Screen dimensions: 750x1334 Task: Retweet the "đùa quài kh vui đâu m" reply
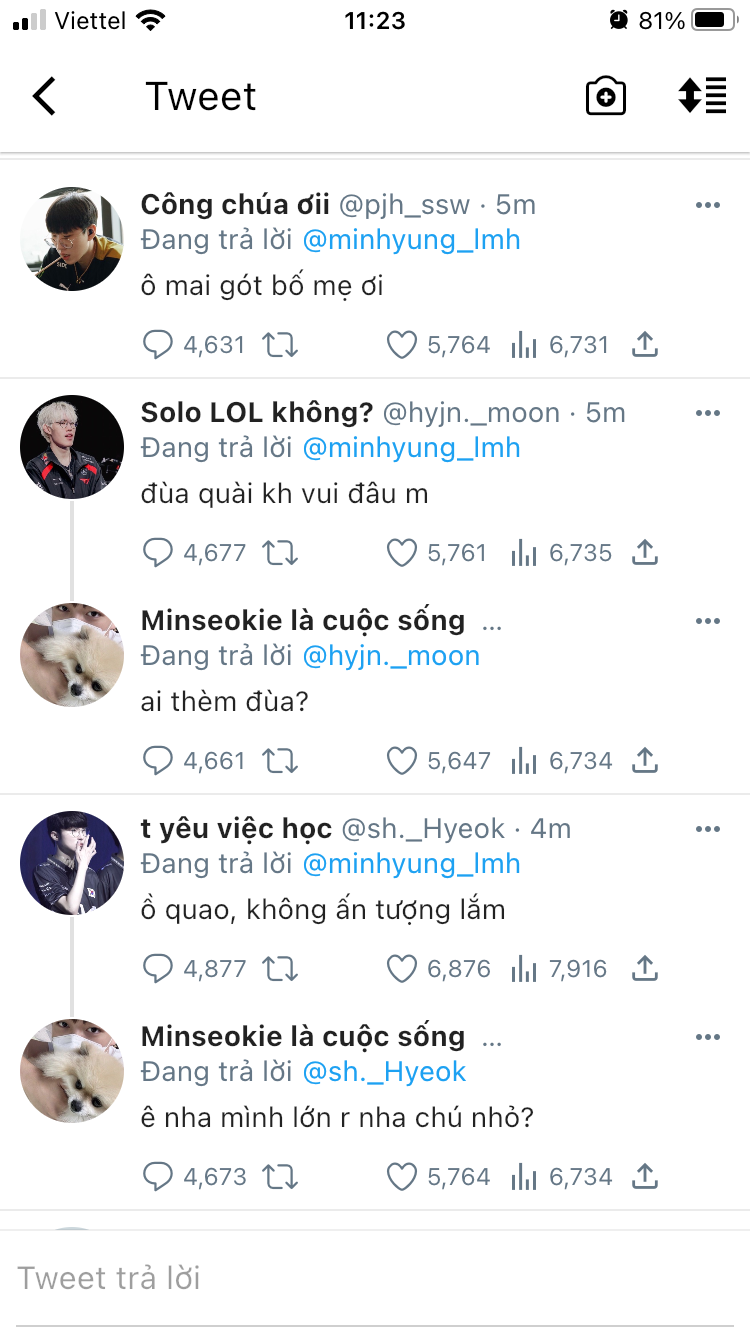pyautogui.click(x=279, y=553)
